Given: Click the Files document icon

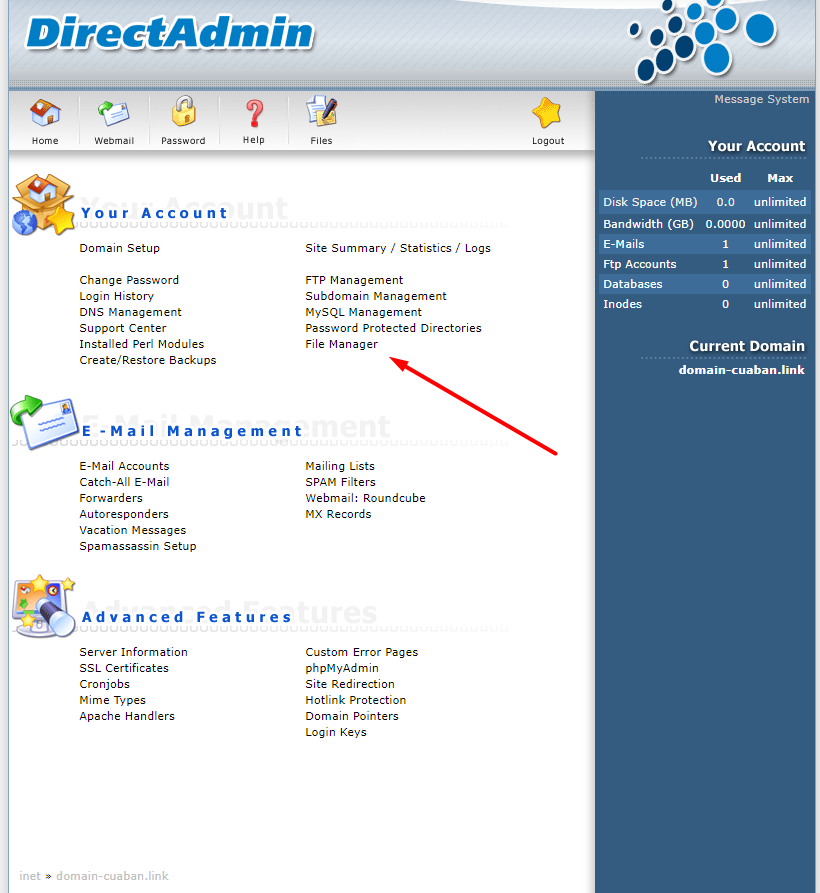Looking at the screenshot, I should (x=322, y=111).
